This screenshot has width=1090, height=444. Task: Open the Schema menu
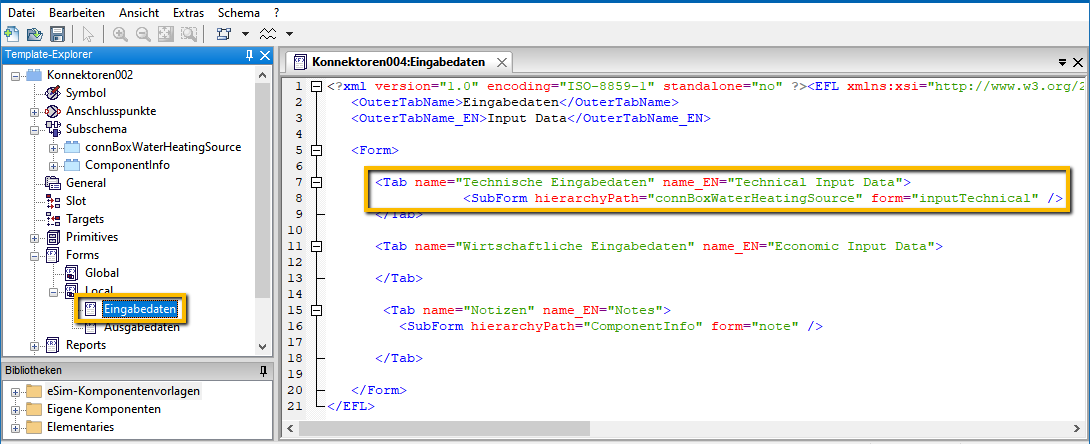coord(238,13)
